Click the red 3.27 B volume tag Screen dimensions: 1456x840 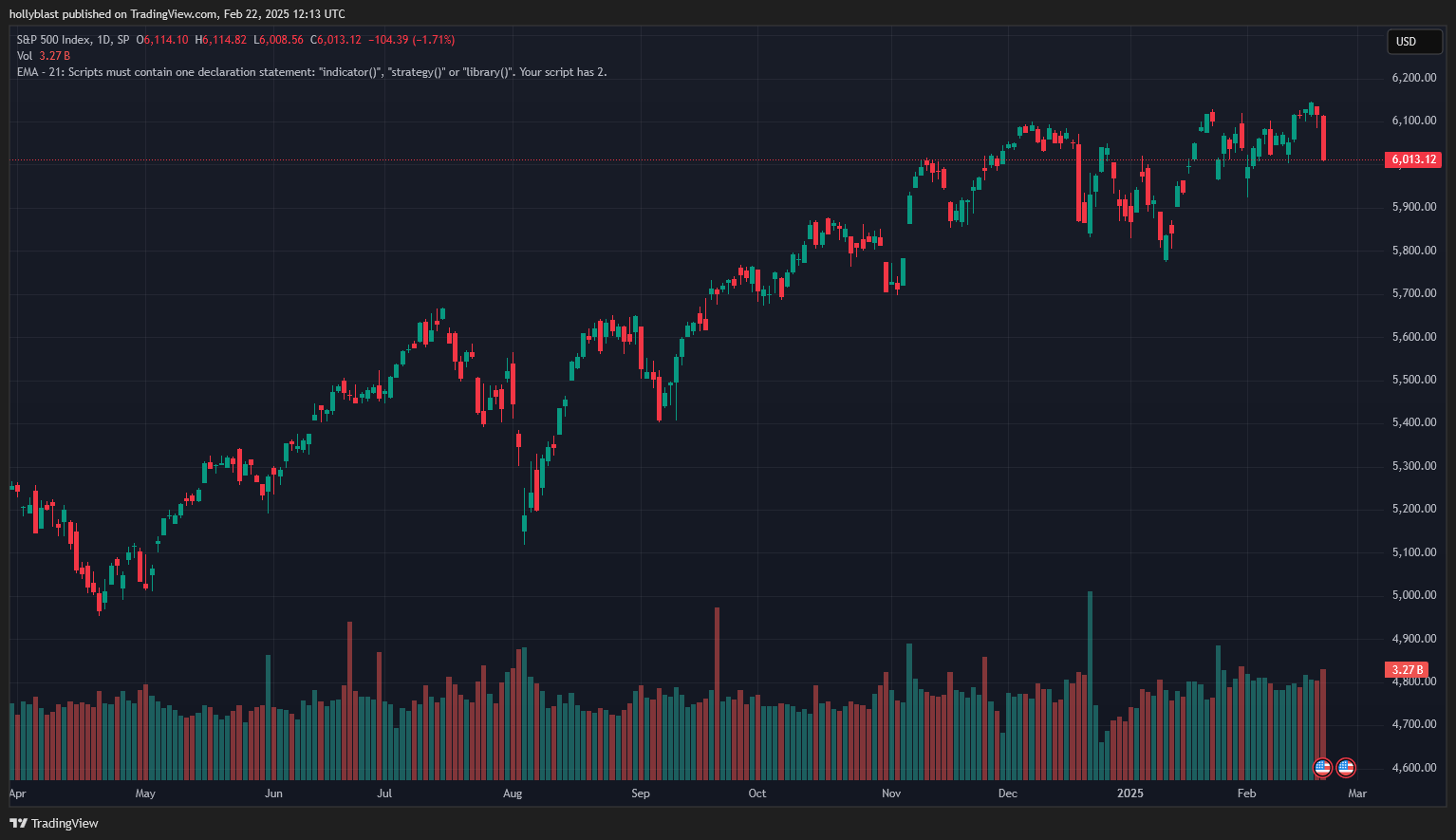tap(1407, 669)
